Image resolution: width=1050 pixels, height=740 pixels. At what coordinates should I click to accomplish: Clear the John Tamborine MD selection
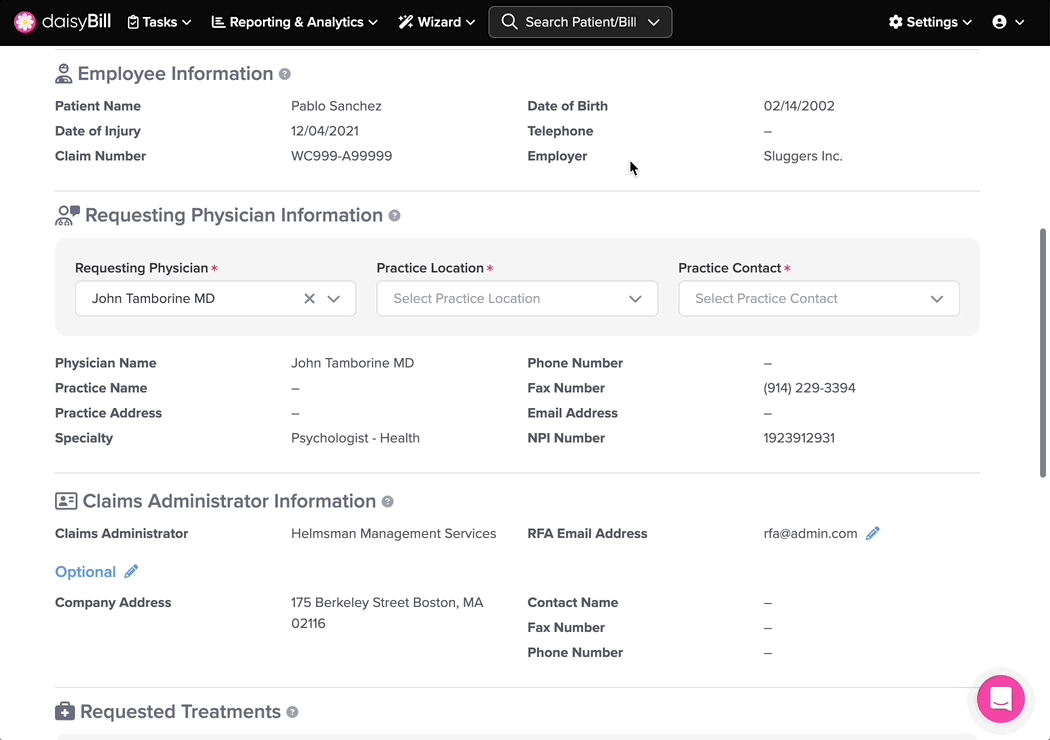point(309,299)
